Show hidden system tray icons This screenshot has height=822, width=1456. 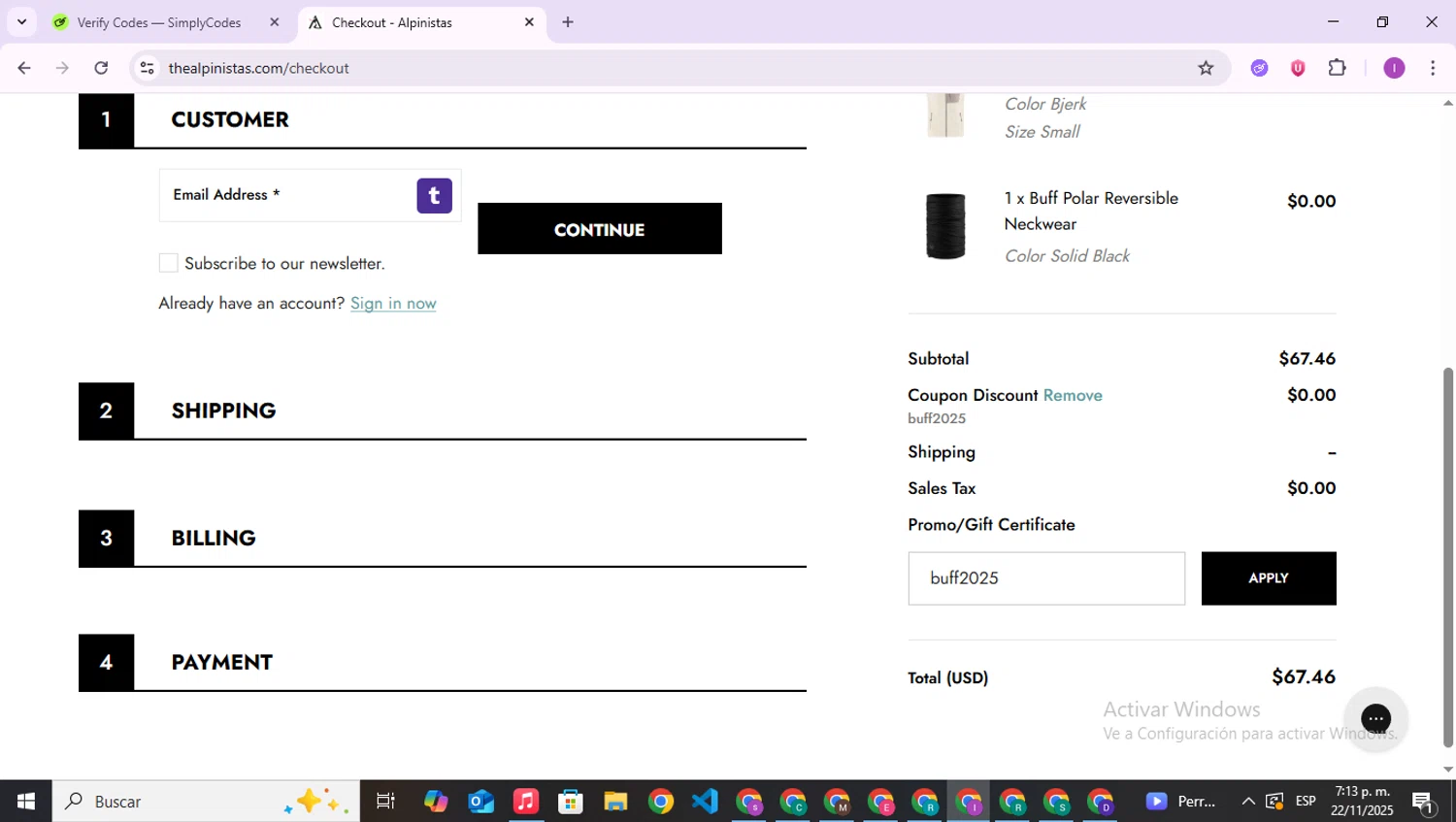(1248, 802)
